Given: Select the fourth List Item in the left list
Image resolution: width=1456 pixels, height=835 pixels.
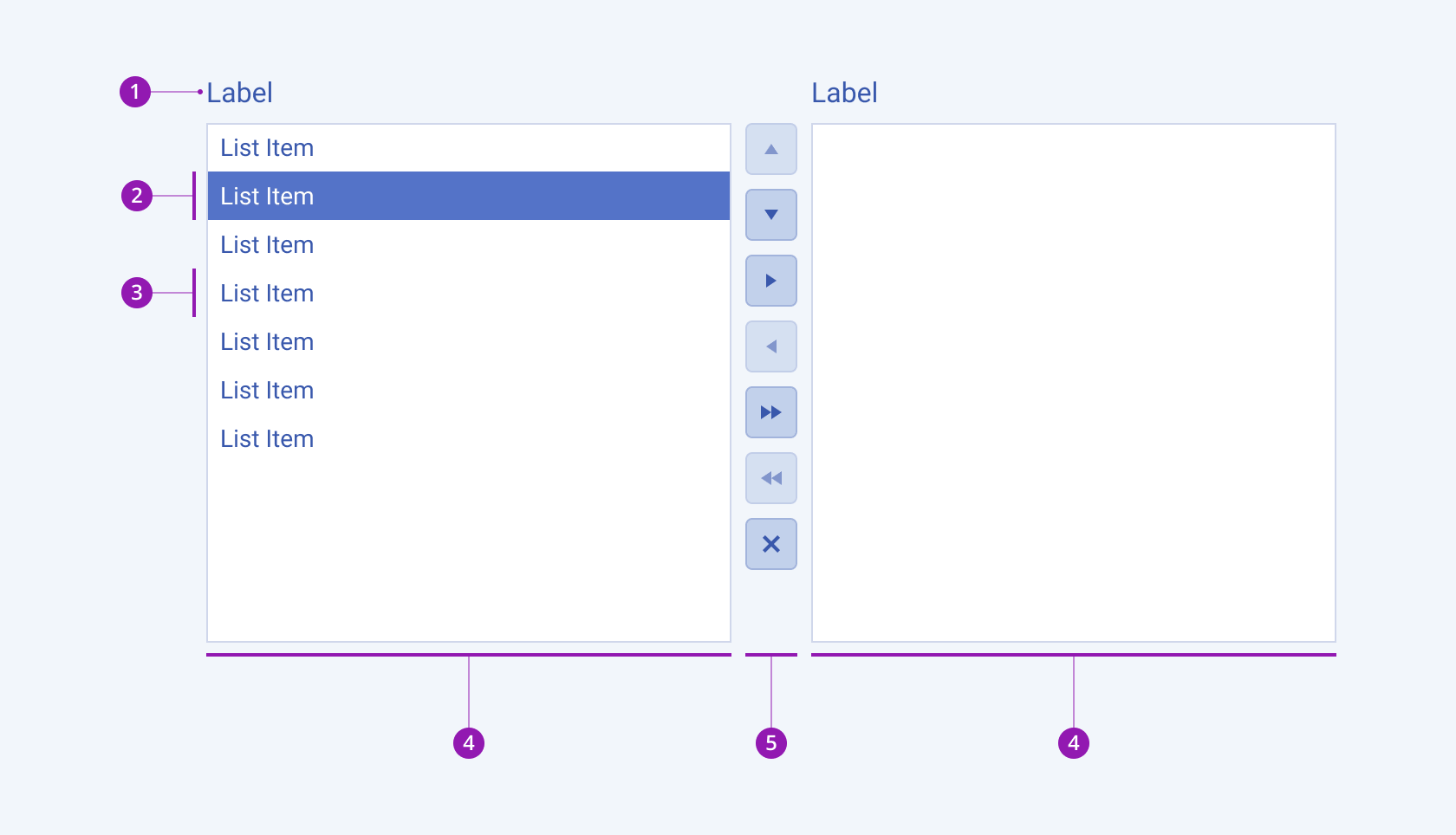Looking at the screenshot, I should [267, 294].
